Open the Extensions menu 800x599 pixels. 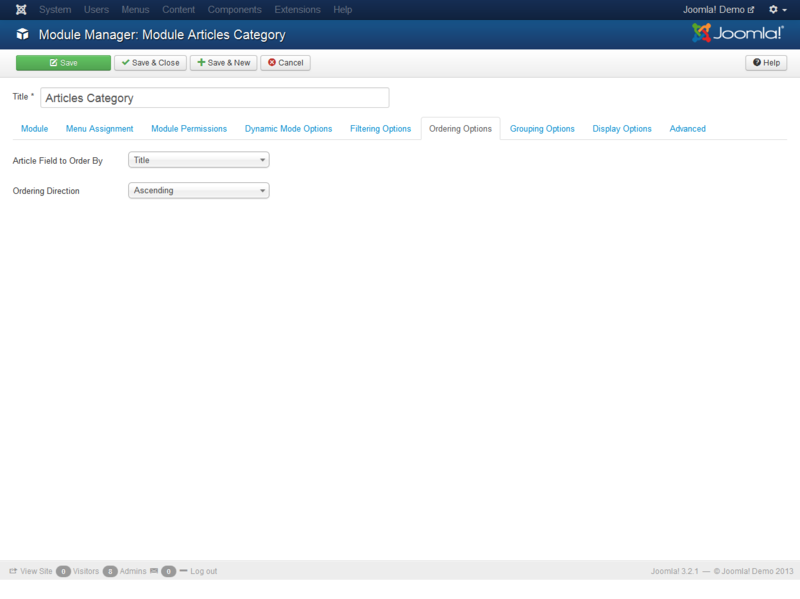pyautogui.click(x=297, y=10)
